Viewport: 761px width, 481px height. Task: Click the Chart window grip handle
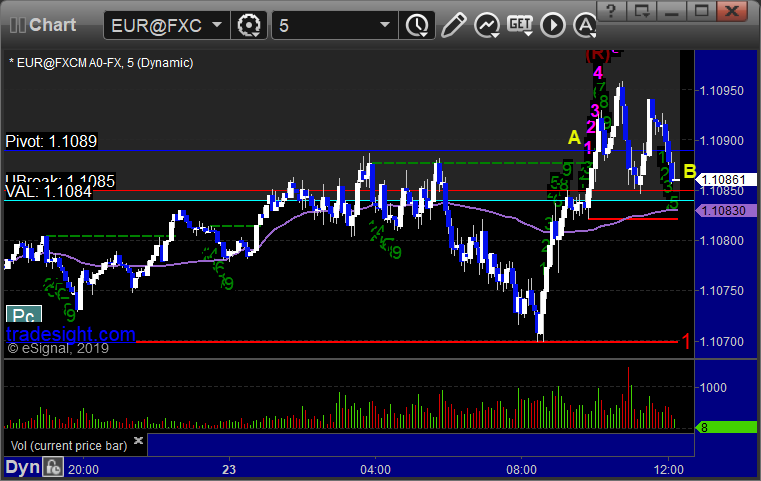[x=17, y=25]
